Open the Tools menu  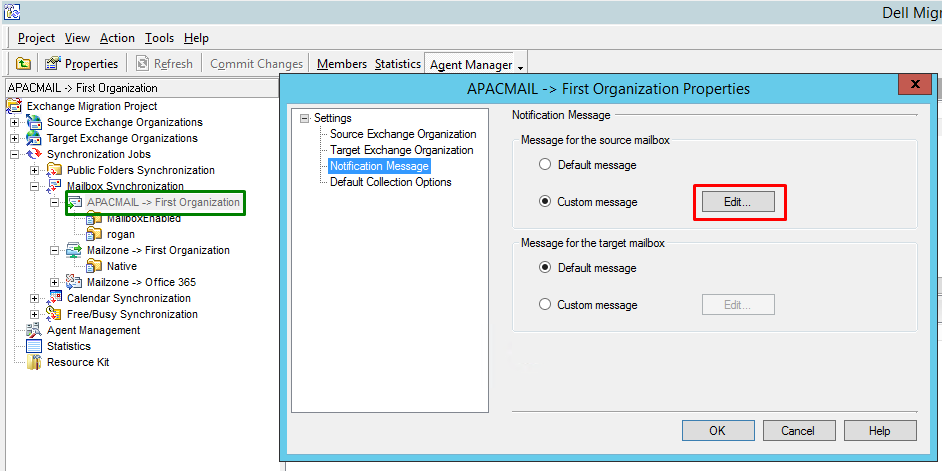point(159,38)
